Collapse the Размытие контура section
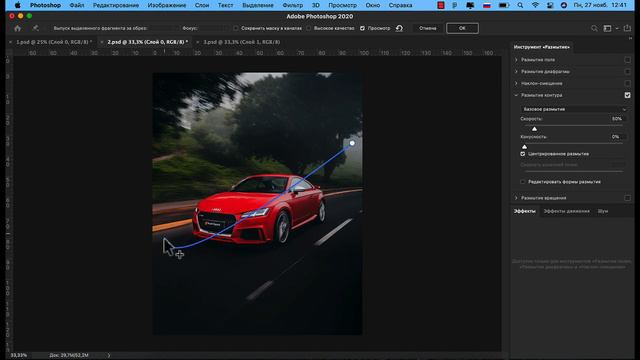The image size is (640, 360). 516,95
